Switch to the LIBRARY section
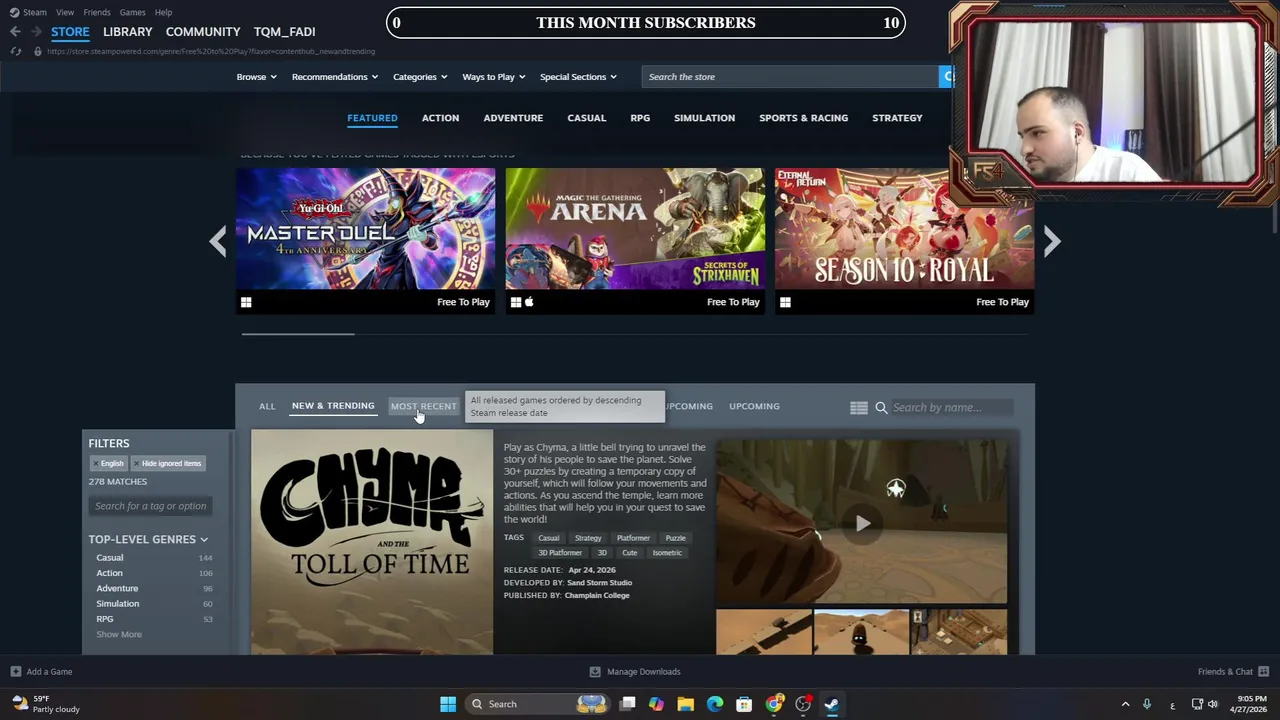The width and height of the screenshot is (1280, 720). [128, 32]
